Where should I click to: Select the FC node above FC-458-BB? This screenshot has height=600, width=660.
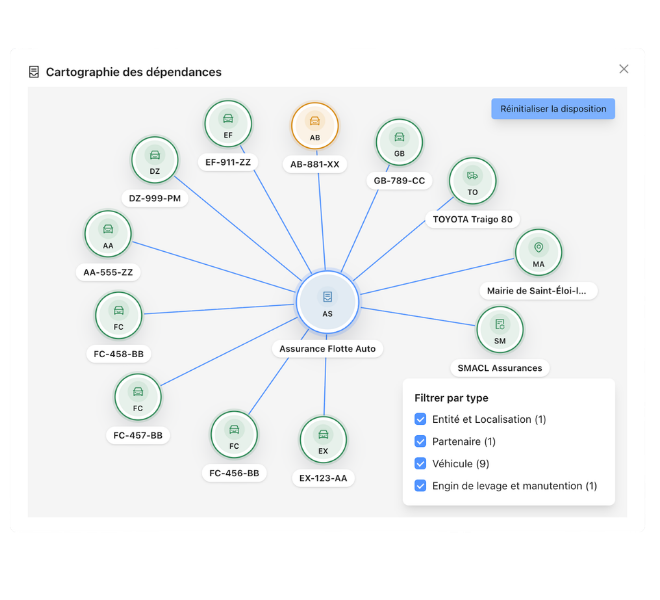click(x=119, y=316)
